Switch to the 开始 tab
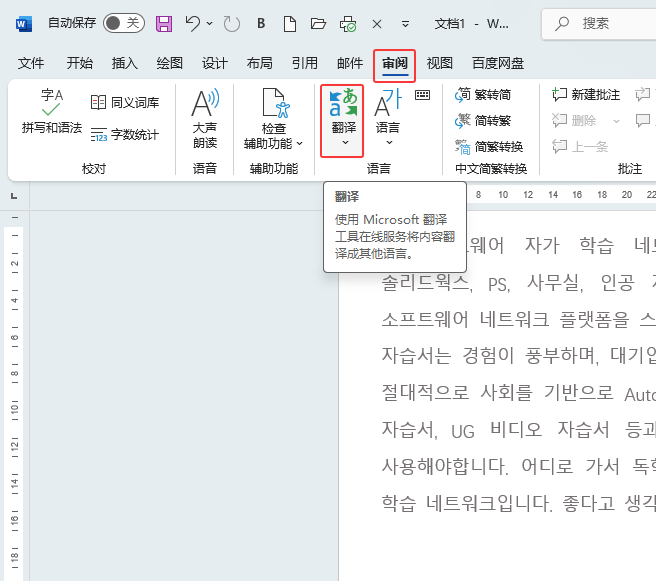Screen dimensions: 656x581 79,63
